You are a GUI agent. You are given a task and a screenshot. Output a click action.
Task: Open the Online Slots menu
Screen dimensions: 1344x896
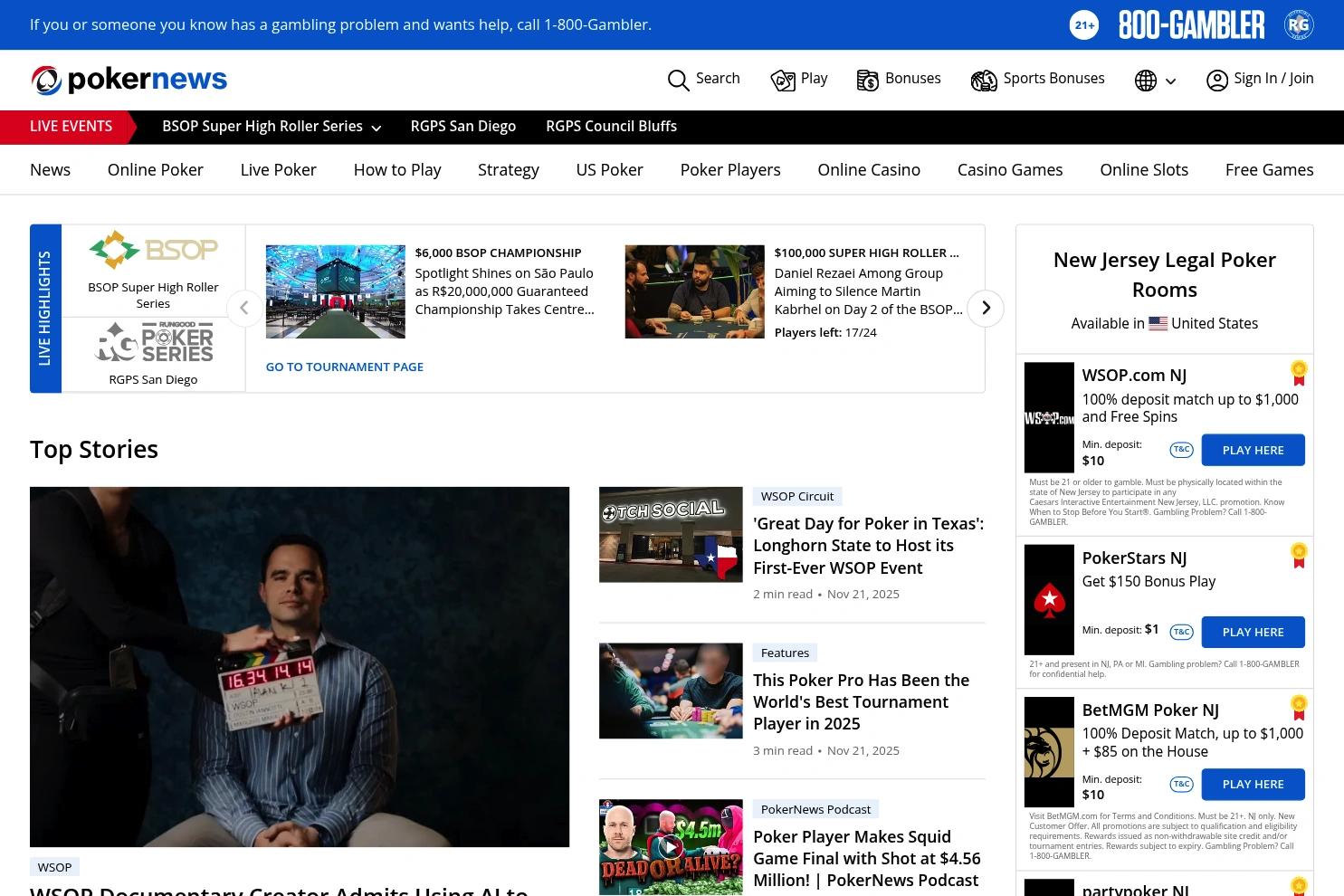click(1144, 170)
